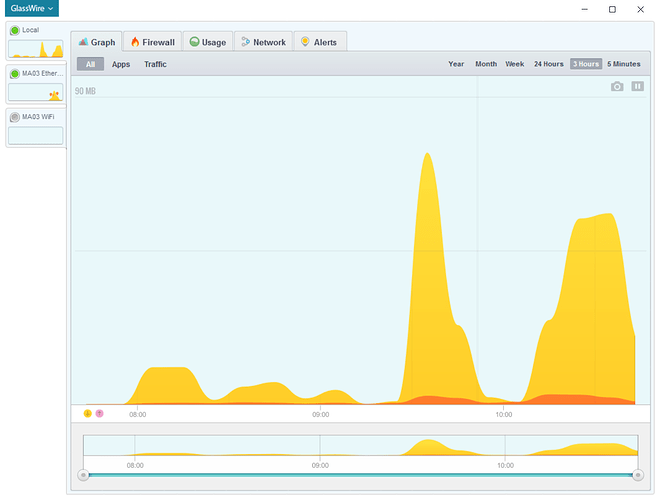660x500 pixels.
Task: Click the left timeline slider handle
Action: (x=84, y=475)
